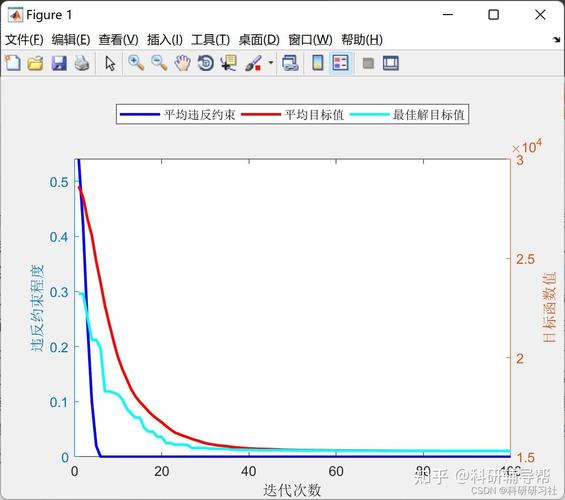Activate the Zoom In magnifier tool
The image size is (565, 500).
[136, 63]
